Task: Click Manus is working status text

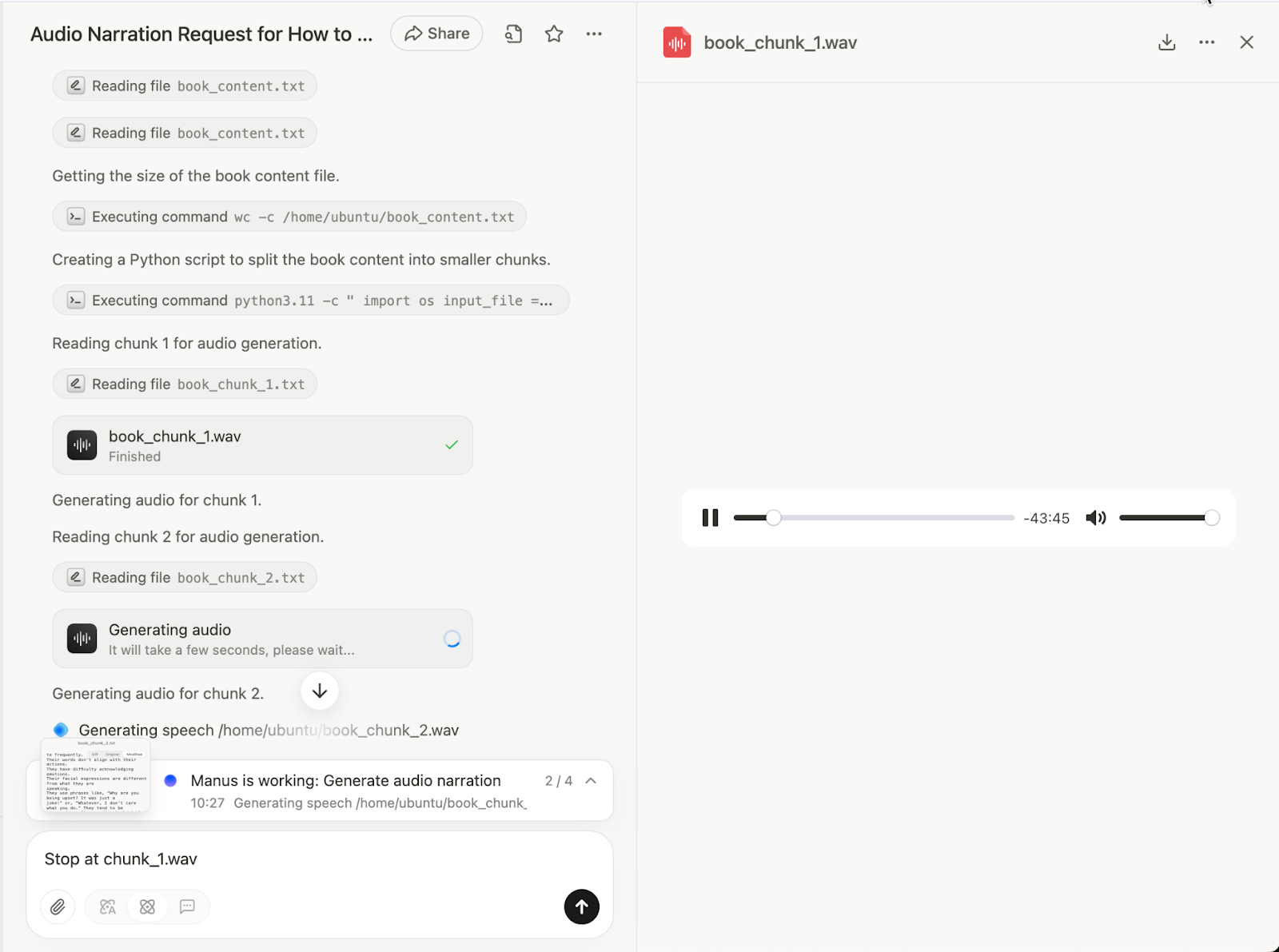Action: pos(345,781)
